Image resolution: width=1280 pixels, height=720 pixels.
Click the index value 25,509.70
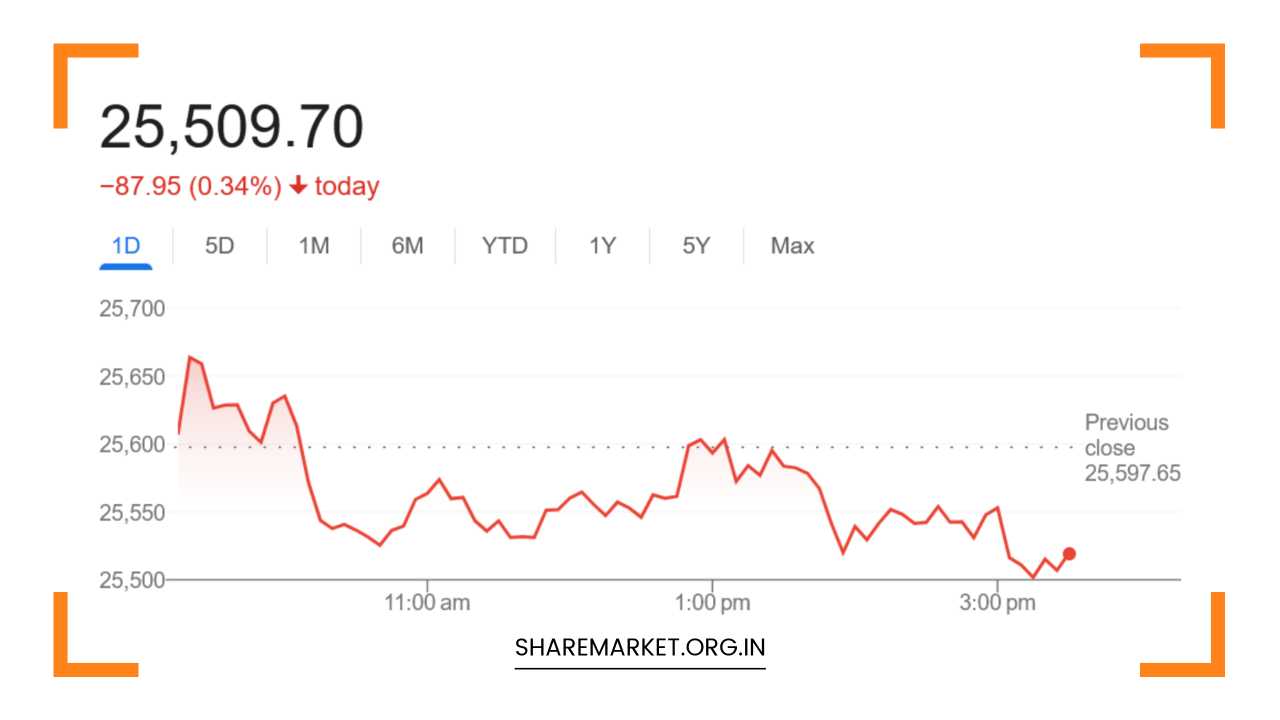(233, 124)
